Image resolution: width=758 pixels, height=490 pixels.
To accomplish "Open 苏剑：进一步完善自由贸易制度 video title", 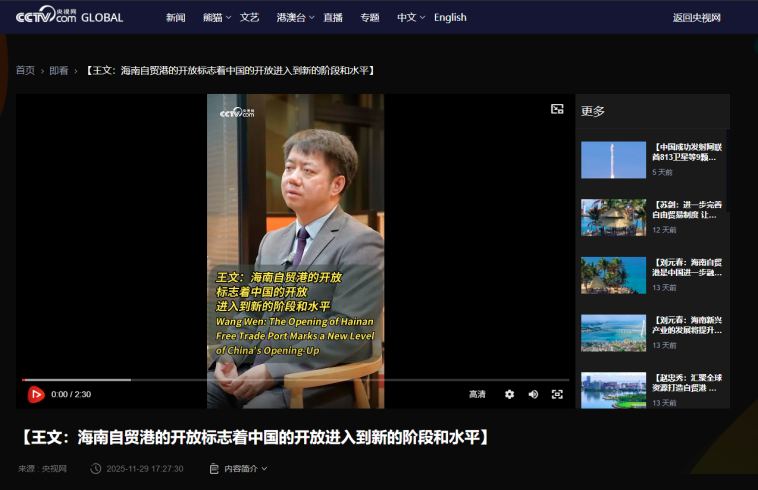I will coord(687,210).
